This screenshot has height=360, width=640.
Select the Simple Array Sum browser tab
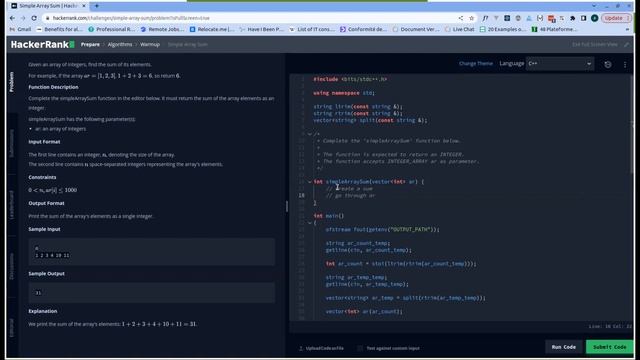[x=48, y=6]
